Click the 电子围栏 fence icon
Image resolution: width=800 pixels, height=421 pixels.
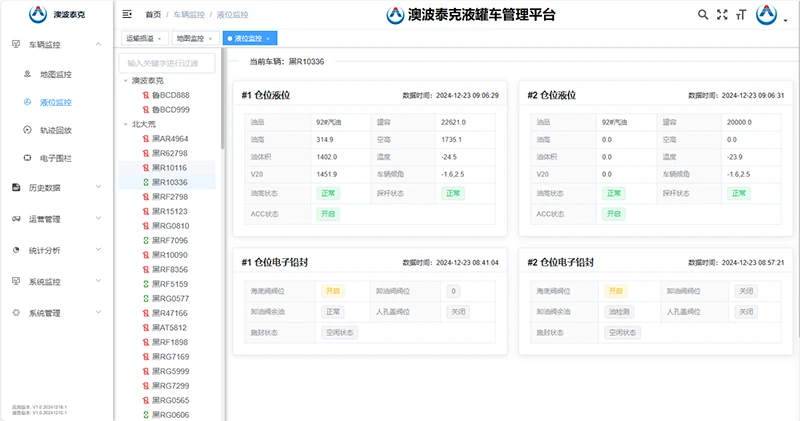(28, 158)
